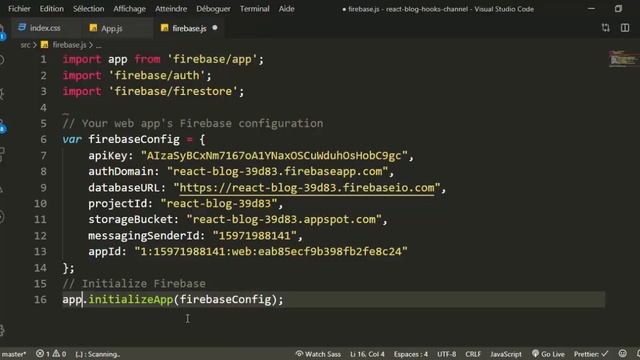Screen dimensions: 640x360
Task: Click the appId string on line 13
Action: click(x=271, y=251)
